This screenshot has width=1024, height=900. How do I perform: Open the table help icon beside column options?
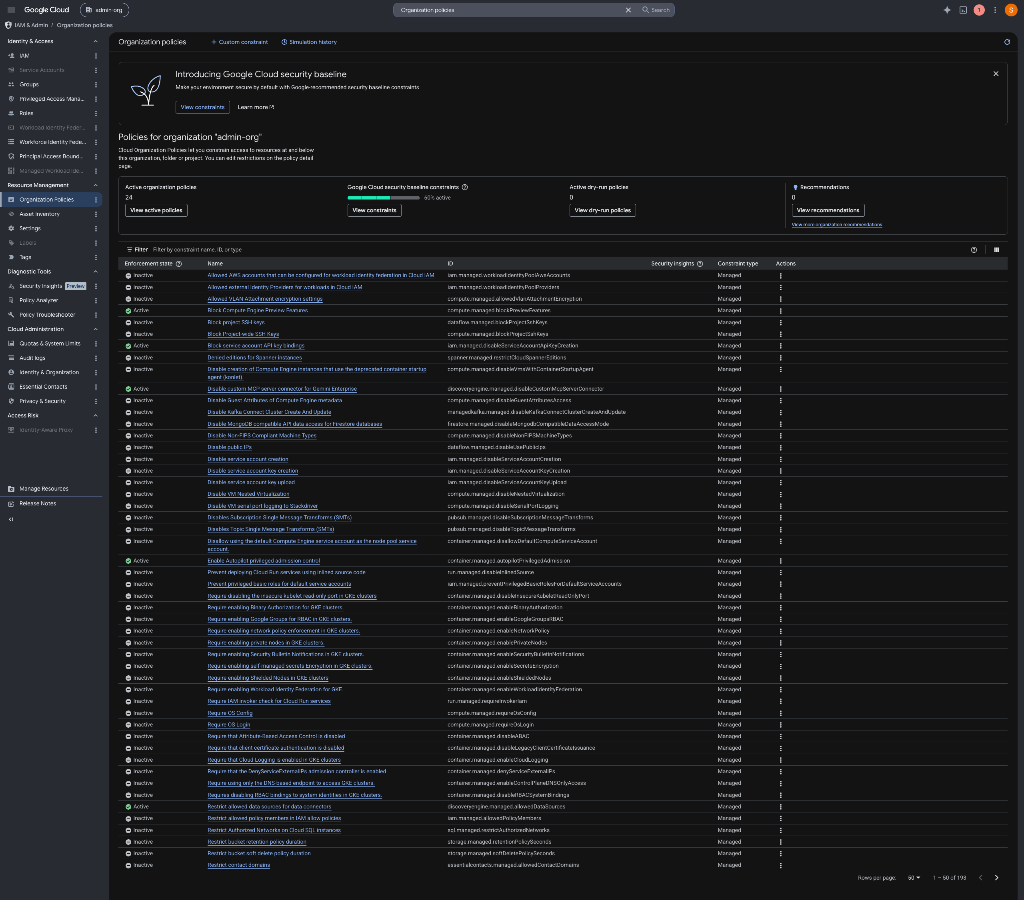click(974, 249)
